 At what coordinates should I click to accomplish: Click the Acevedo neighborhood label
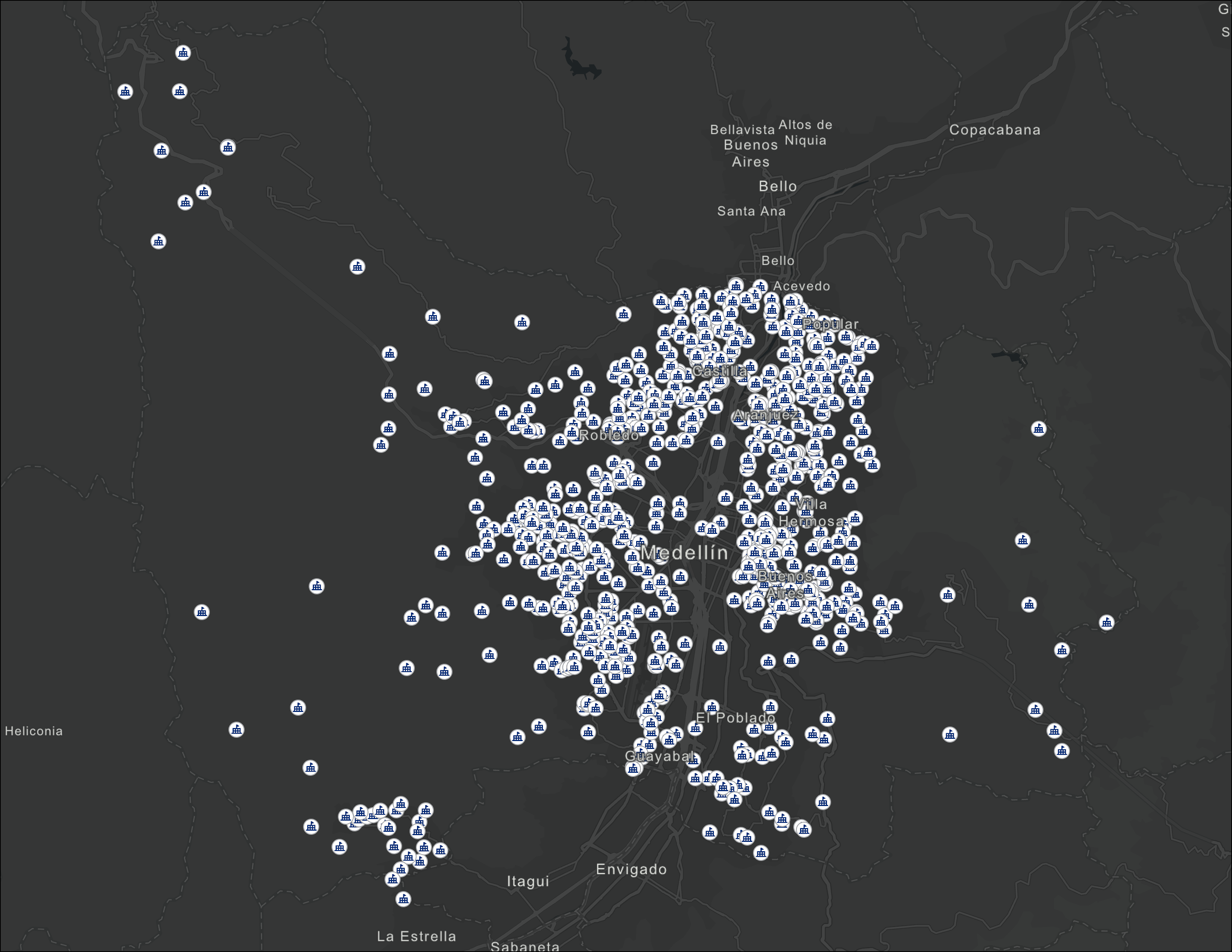click(802, 286)
